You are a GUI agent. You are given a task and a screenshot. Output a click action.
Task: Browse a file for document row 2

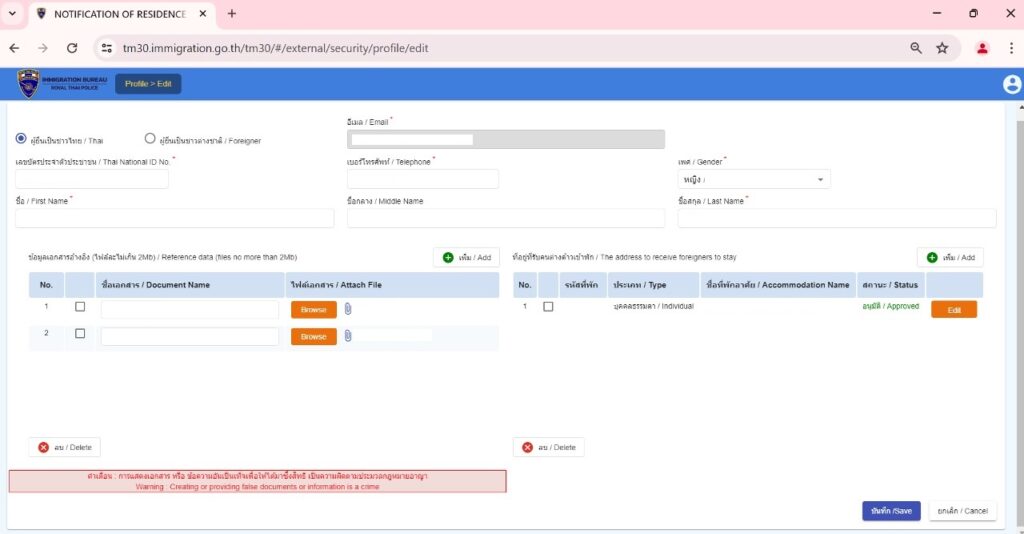(313, 336)
